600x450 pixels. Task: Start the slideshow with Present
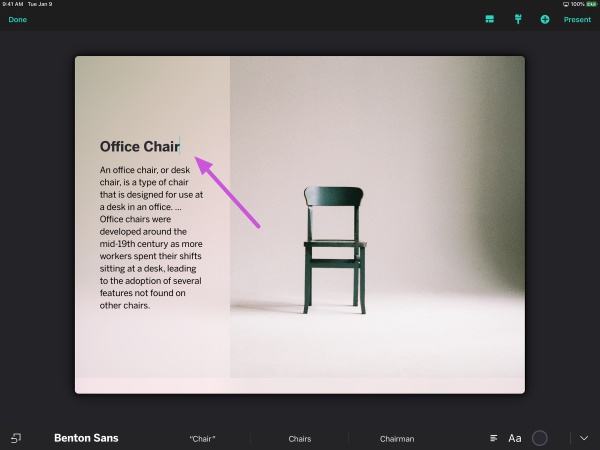pyautogui.click(x=577, y=20)
